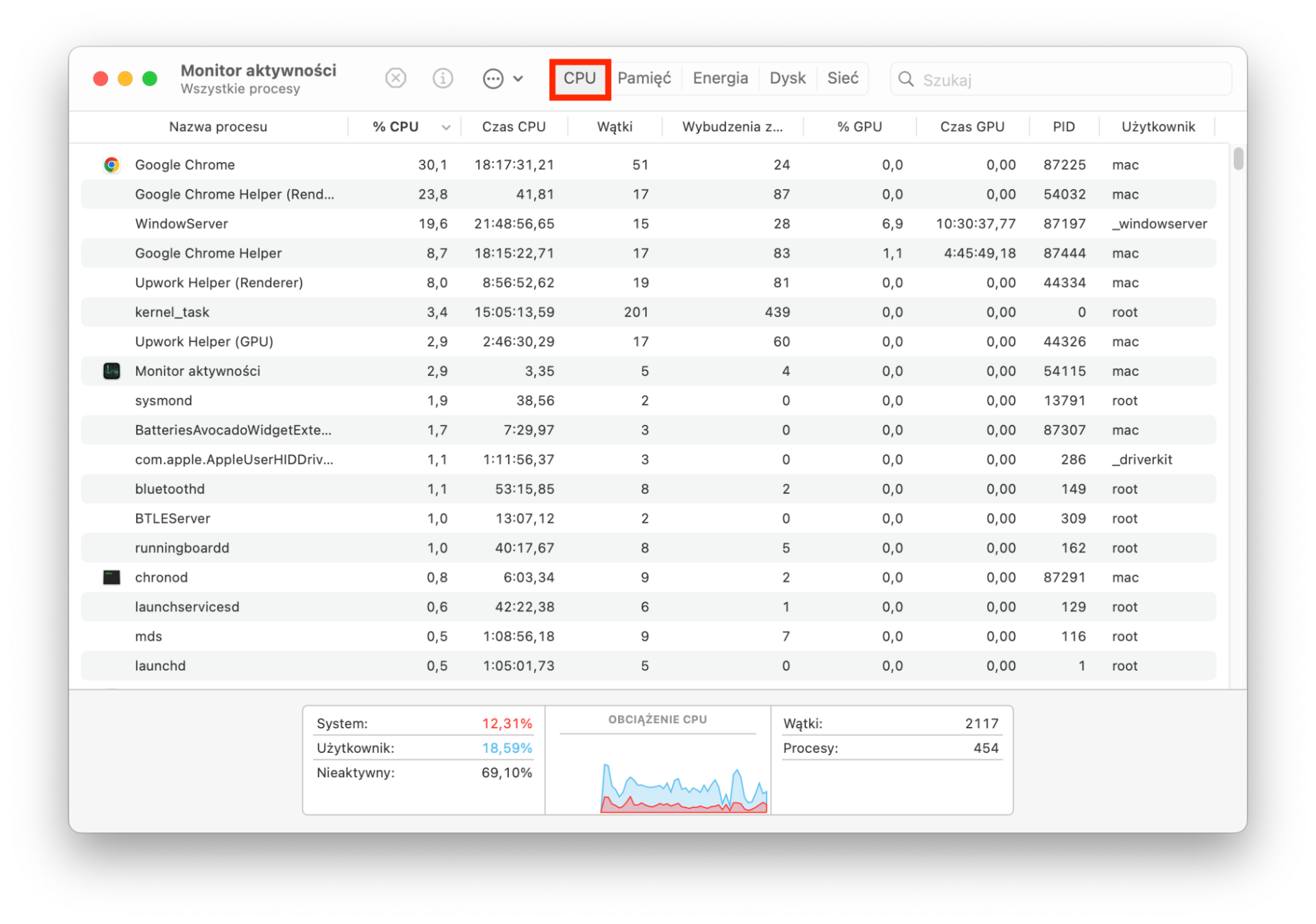Click the Użytkownik 18,59% value
The height and width of the screenshot is (924, 1316).
(x=506, y=748)
